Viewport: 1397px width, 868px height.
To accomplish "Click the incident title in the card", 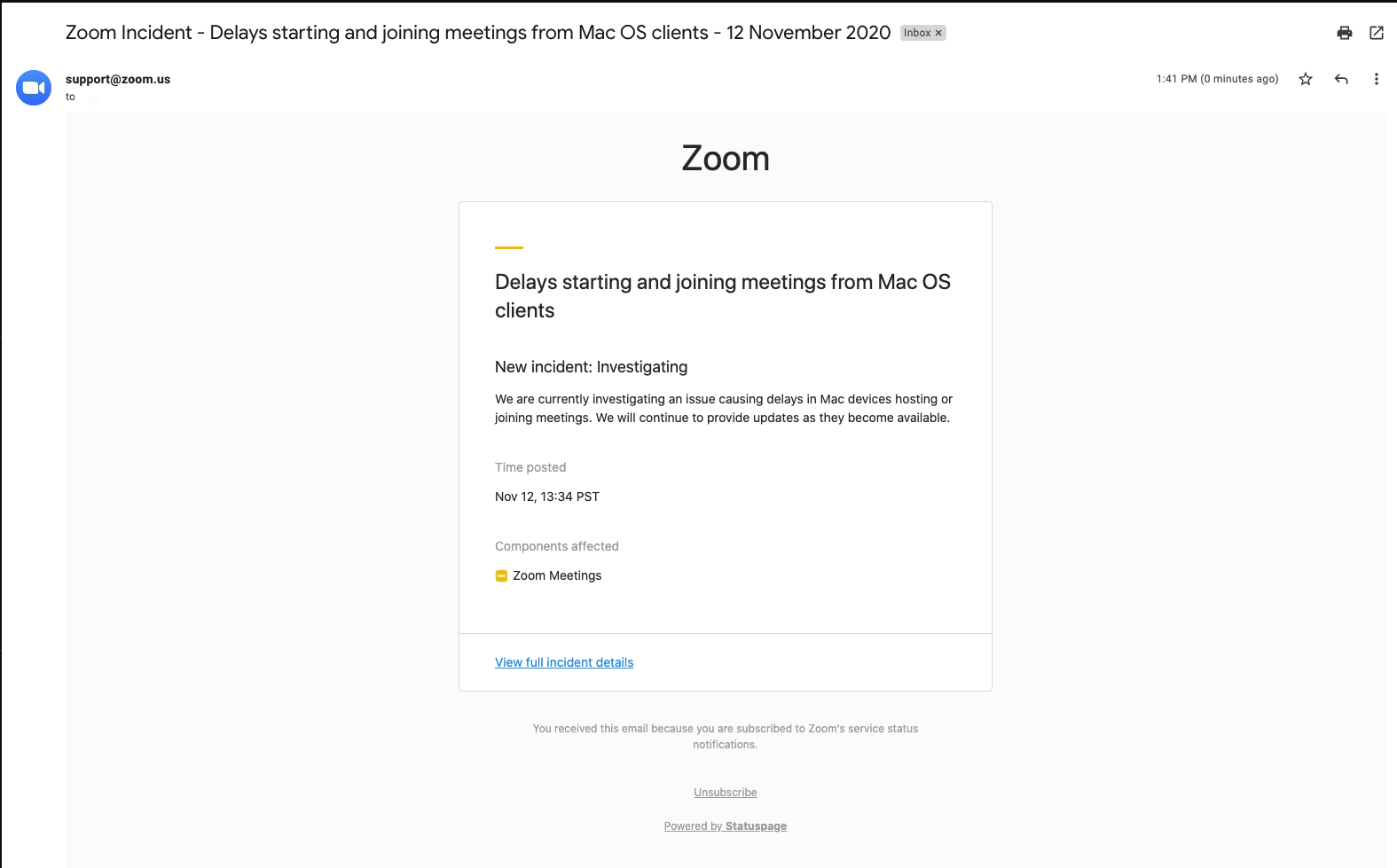I will click(x=723, y=296).
